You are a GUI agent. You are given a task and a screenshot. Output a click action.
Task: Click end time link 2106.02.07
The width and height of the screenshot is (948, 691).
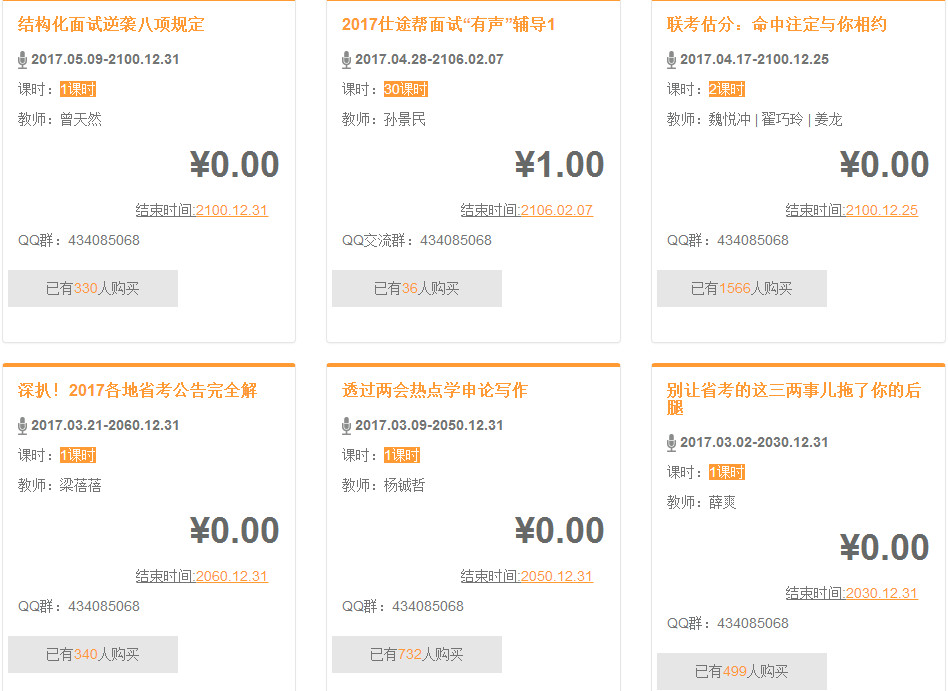coord(556,211)
